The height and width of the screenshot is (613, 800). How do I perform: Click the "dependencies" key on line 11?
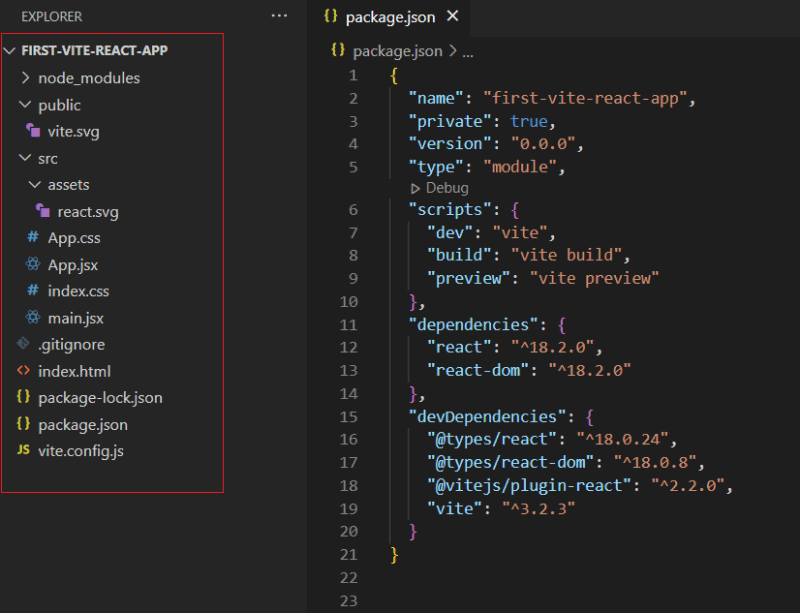(x=473, y=325)
